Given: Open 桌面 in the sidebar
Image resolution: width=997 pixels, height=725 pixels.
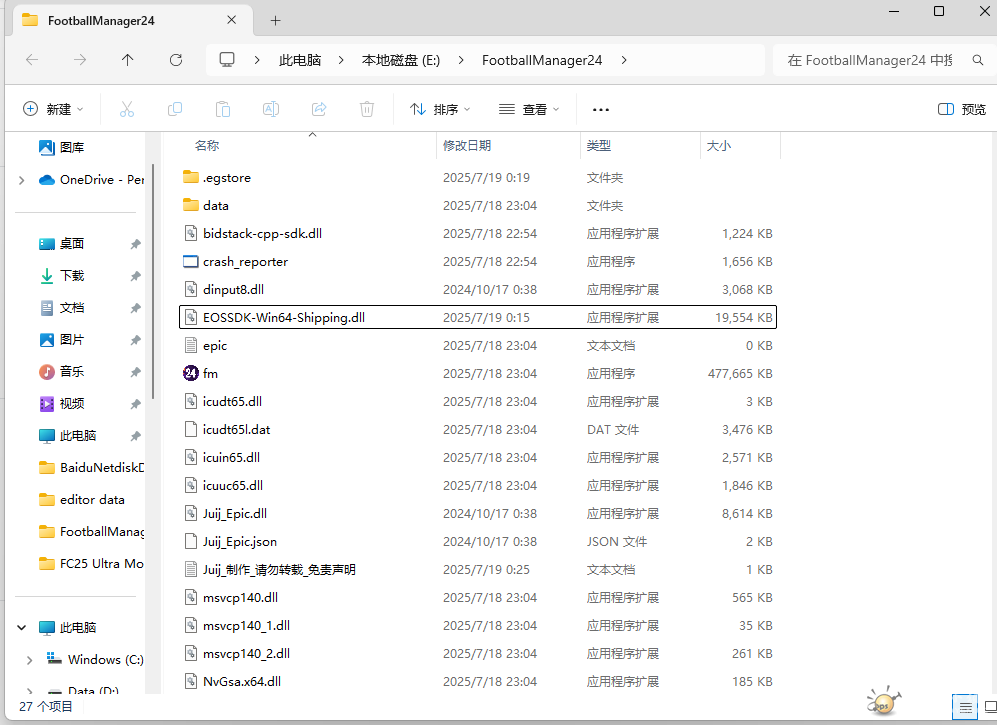Looking at the screenshot, I should [x=62, y=244].
